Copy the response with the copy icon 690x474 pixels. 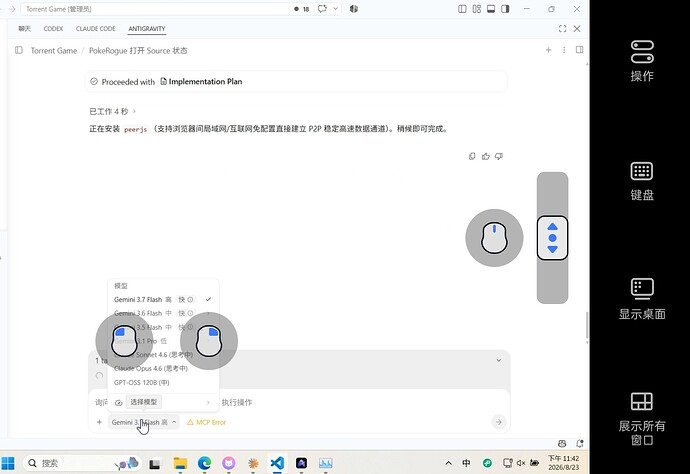pos(472,156)
